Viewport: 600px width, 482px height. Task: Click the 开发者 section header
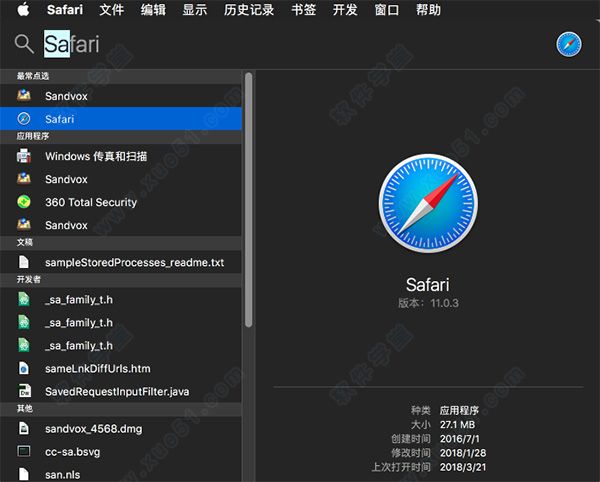click(121, 279)
